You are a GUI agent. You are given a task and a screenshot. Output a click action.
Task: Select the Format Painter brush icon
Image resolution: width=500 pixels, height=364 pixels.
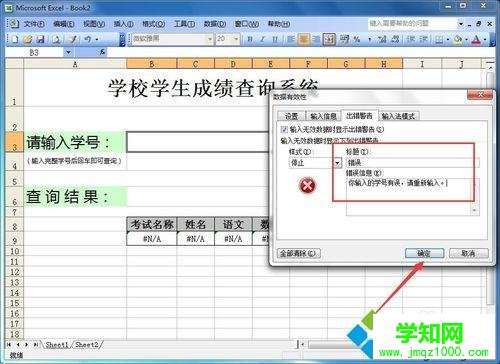click(x=73, y=40)
